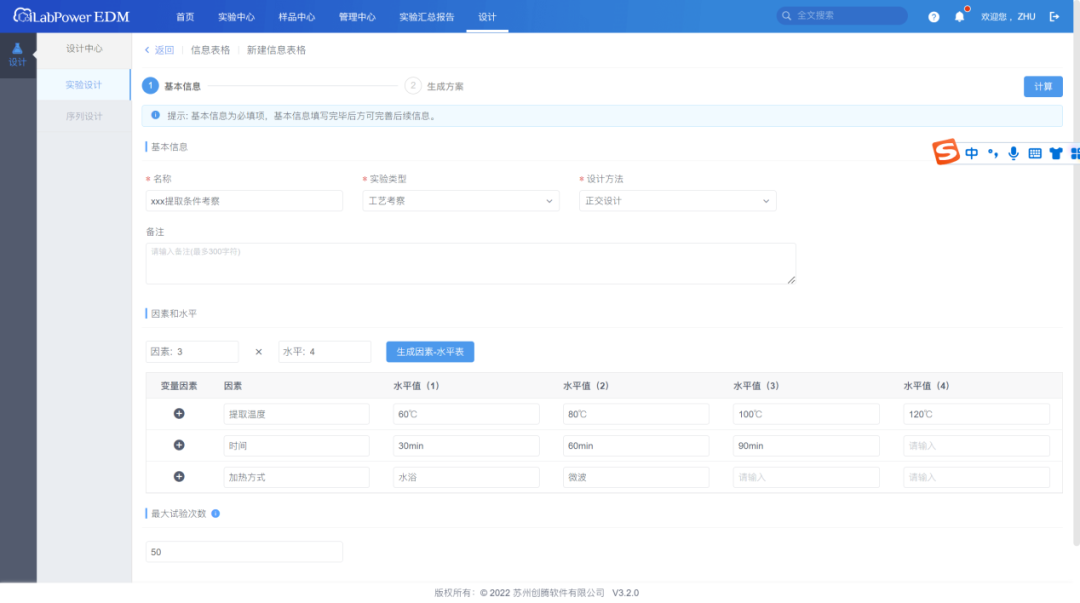Open the 设计方法 dropdown
The width and height of the screenshot is (1080, 603).
[678, 201]
